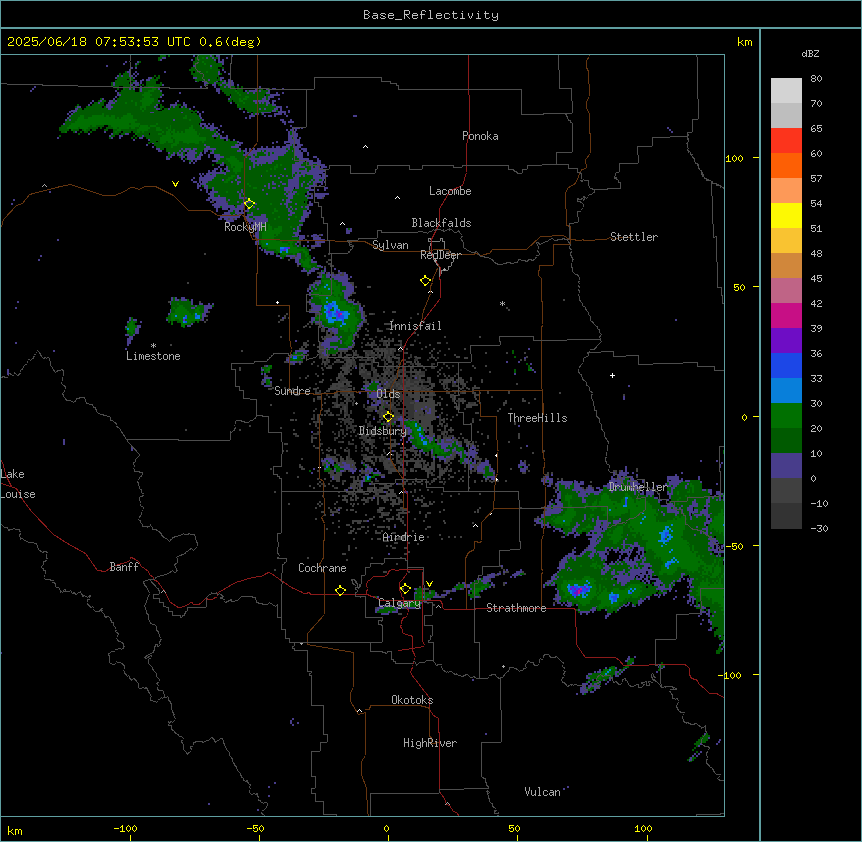This screenshot has width=862, height=842.
Task: Select the purple 36-39 dBZ legend swatch
Action: click(x=786, y=341)
